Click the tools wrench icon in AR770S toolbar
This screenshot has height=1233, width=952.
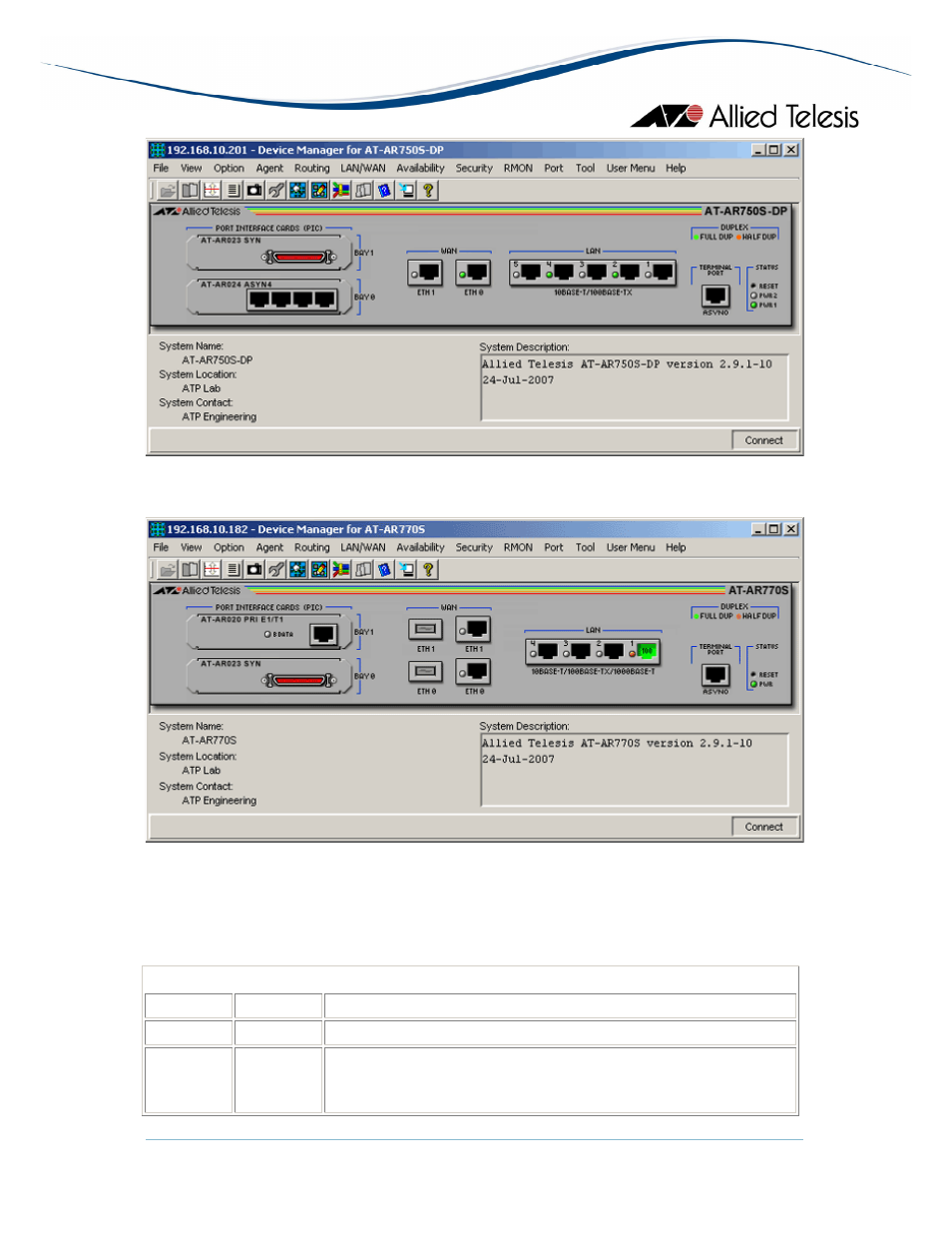[276, 569]
